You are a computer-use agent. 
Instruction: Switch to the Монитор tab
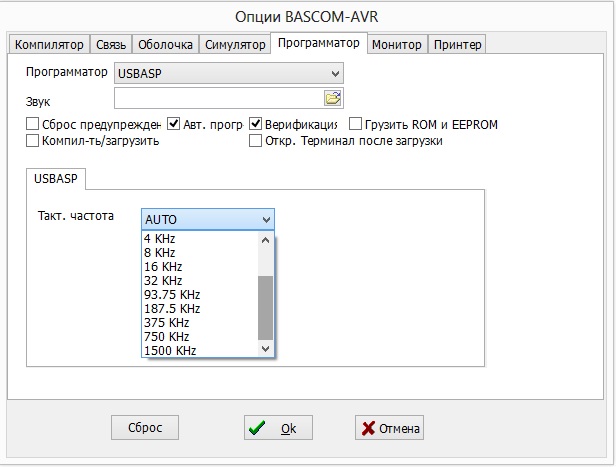click(397, 44)
